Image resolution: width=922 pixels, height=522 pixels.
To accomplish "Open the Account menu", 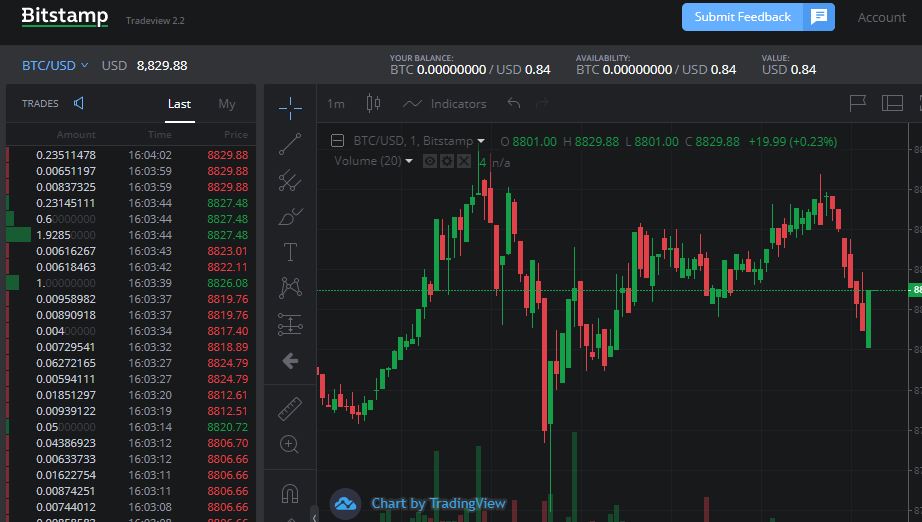I will click(x=881, y=18).
